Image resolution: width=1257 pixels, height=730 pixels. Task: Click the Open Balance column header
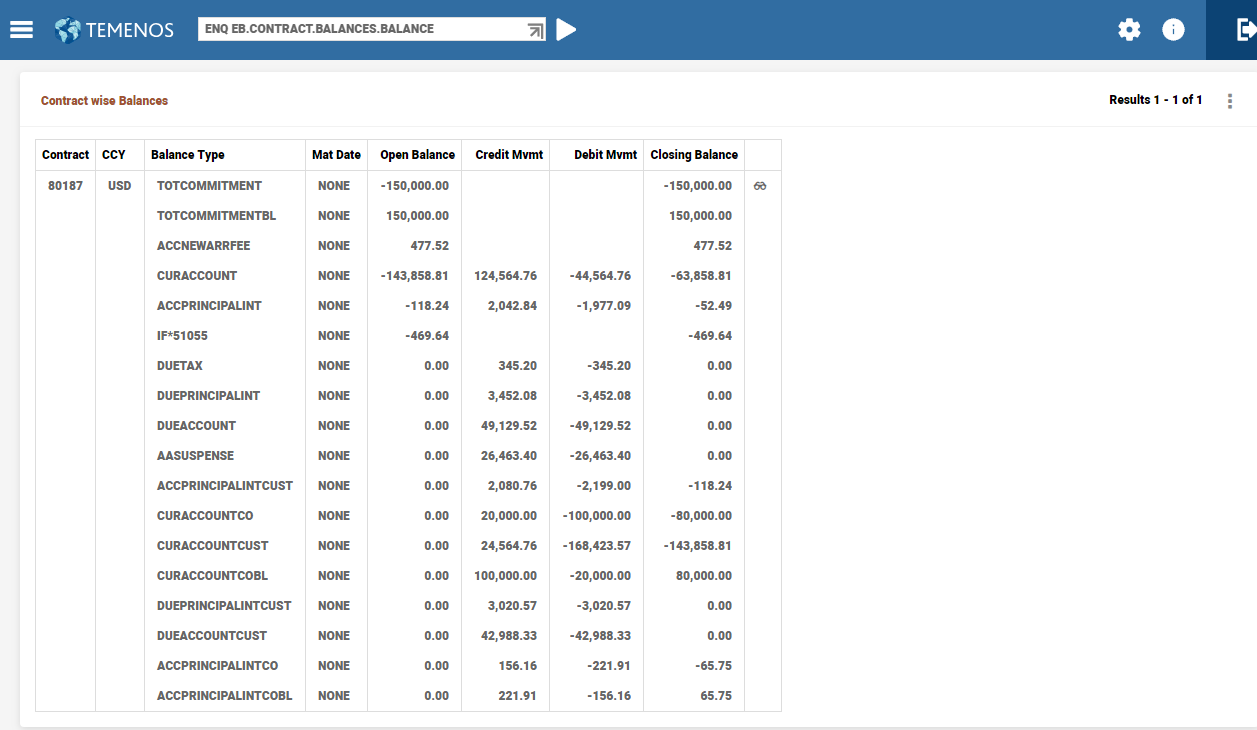click(x=417, y=155)
